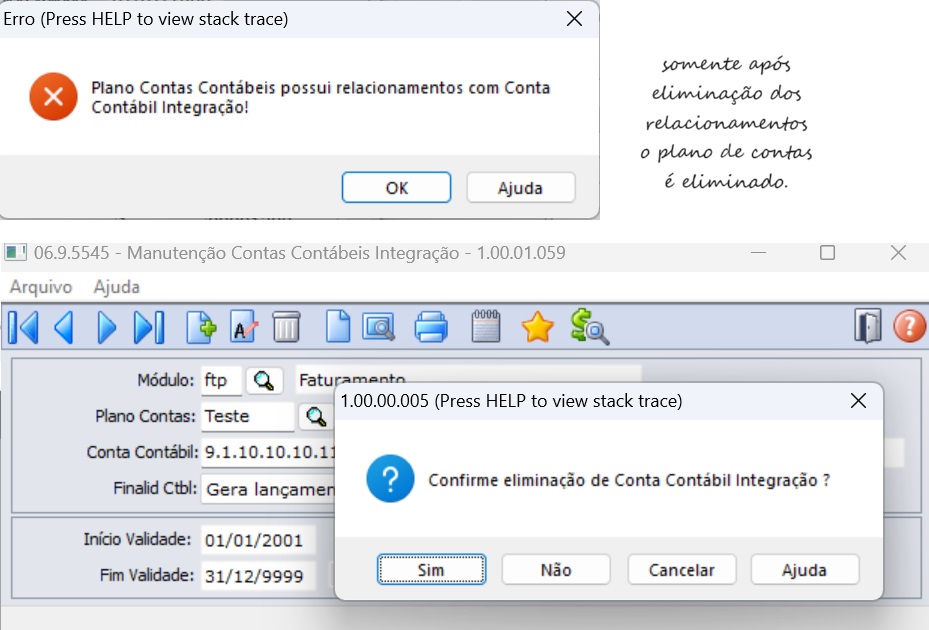Click the exit door icon

867,326
